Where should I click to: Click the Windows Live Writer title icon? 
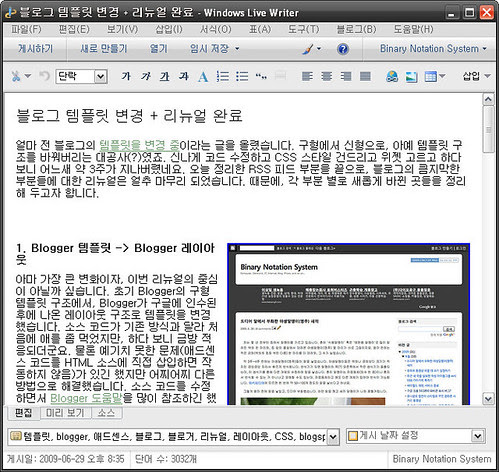point(11,13)
